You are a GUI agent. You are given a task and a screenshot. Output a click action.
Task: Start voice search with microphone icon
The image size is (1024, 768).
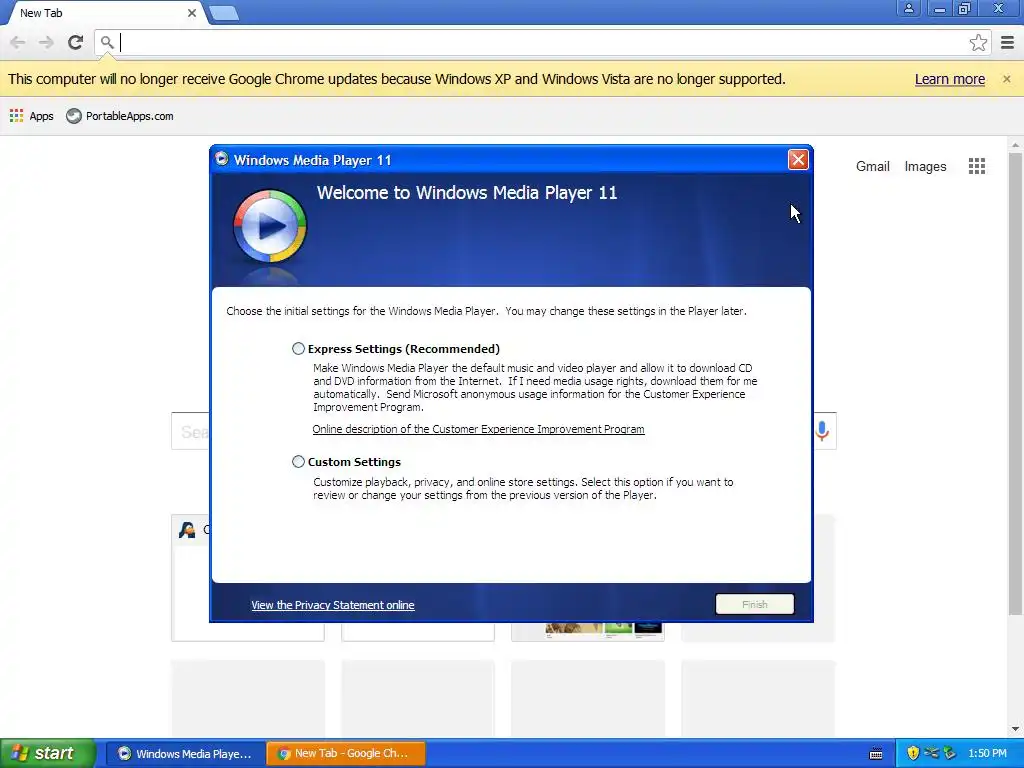click(x=822, y=431)
